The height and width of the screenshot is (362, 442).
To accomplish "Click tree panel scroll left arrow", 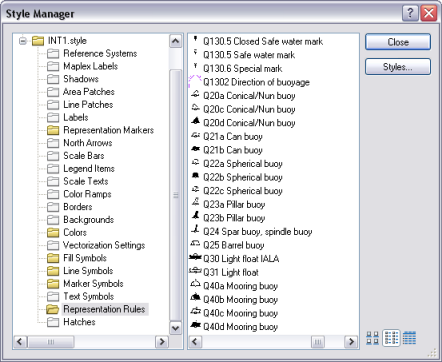I will (20, 342).
